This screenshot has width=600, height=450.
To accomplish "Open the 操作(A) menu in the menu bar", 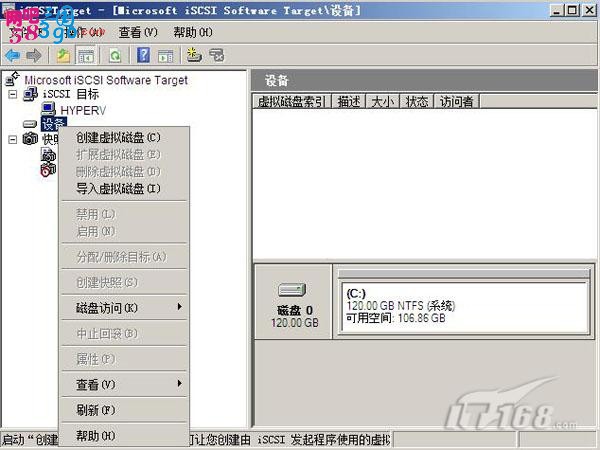I will click(x=84, y=33).
